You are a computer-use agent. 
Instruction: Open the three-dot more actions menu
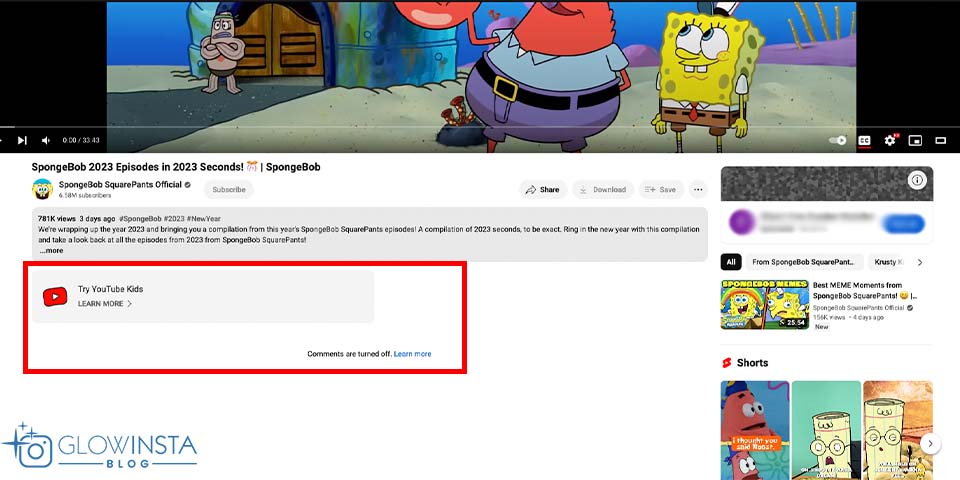tap(698, 190)
